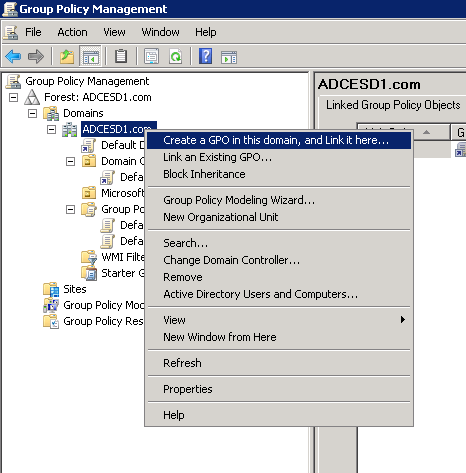466x473 pixels.
Task: Click the clipboard toolbar icon
Action: point(121,56)
